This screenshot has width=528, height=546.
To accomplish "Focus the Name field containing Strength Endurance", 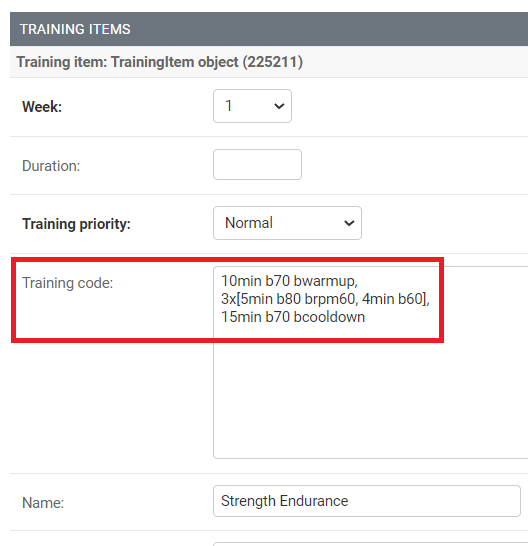I will coord(367,501).
